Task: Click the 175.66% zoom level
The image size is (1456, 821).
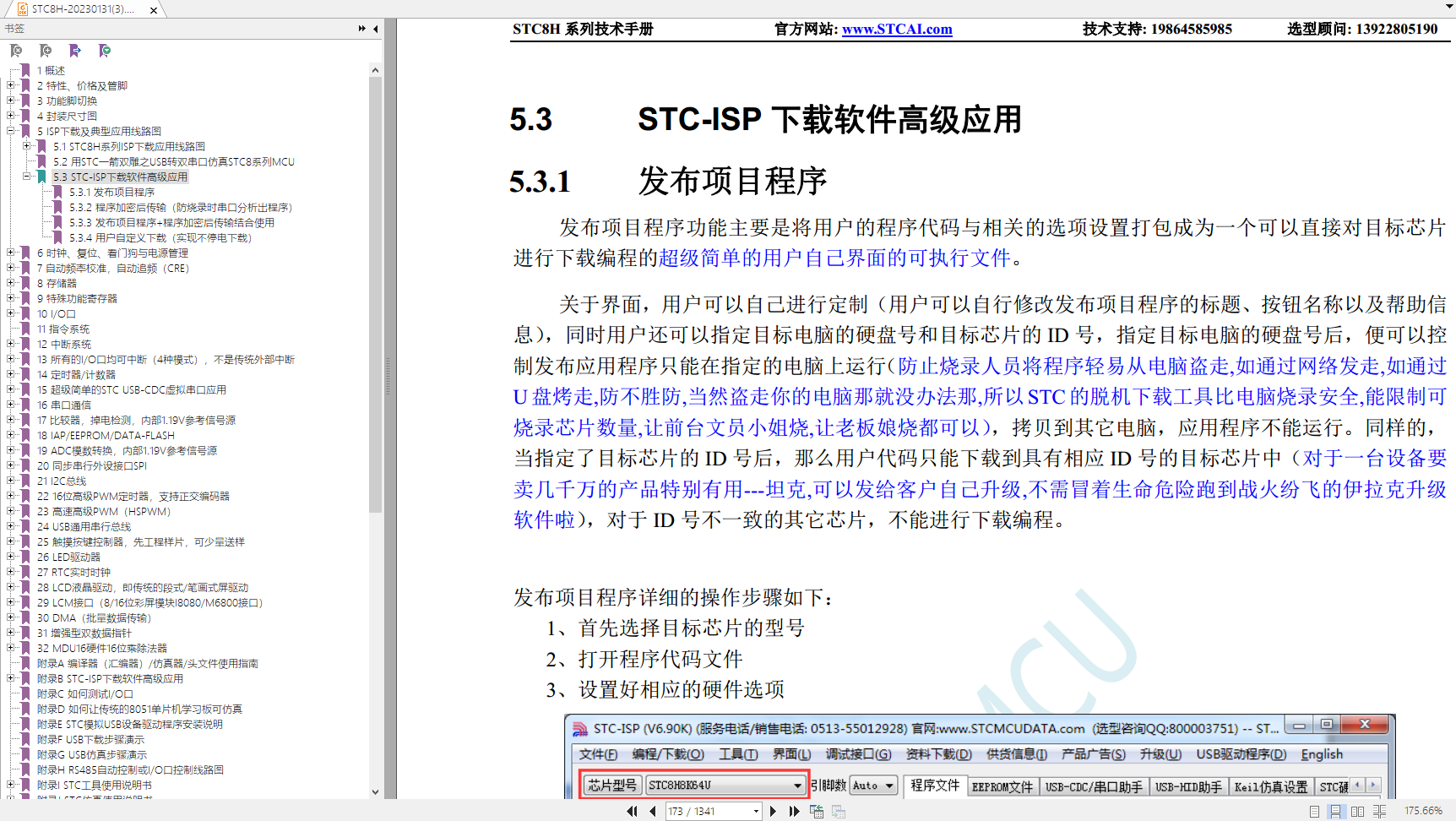Action: pyautogui.click(x=1423, y=811)
